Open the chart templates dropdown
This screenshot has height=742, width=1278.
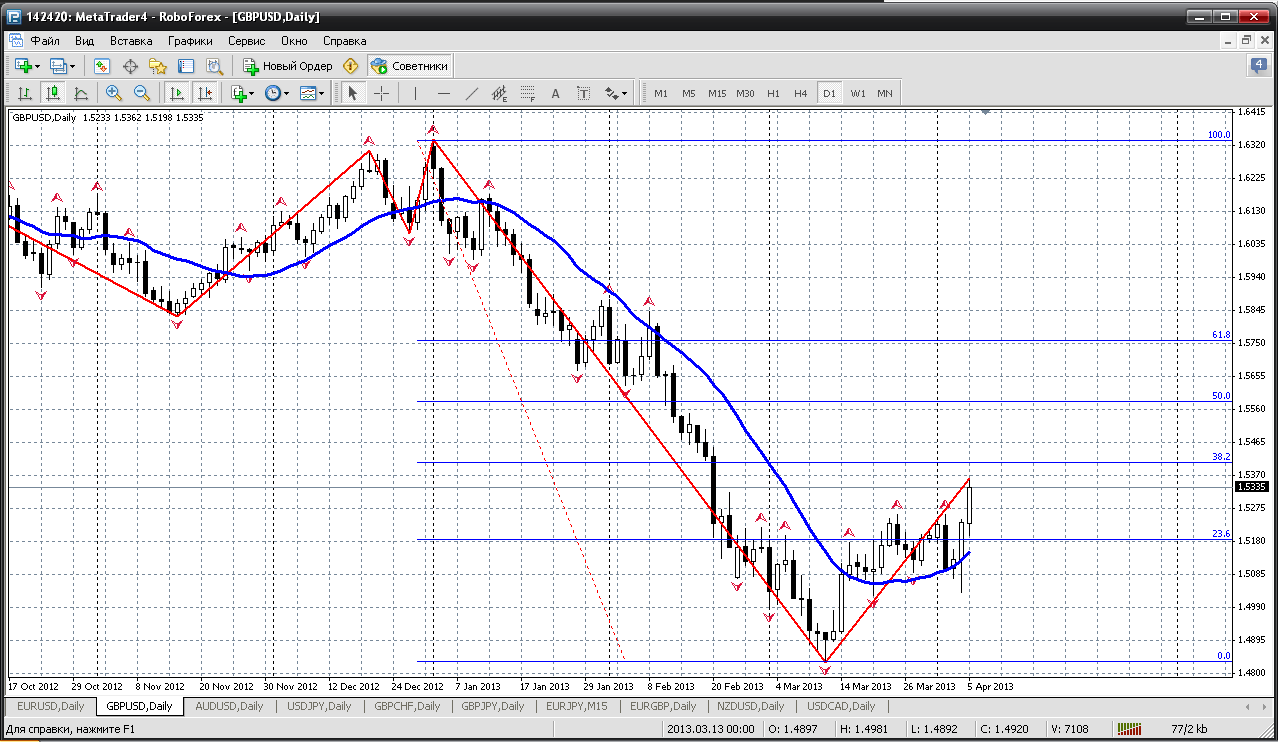point(313,93)
